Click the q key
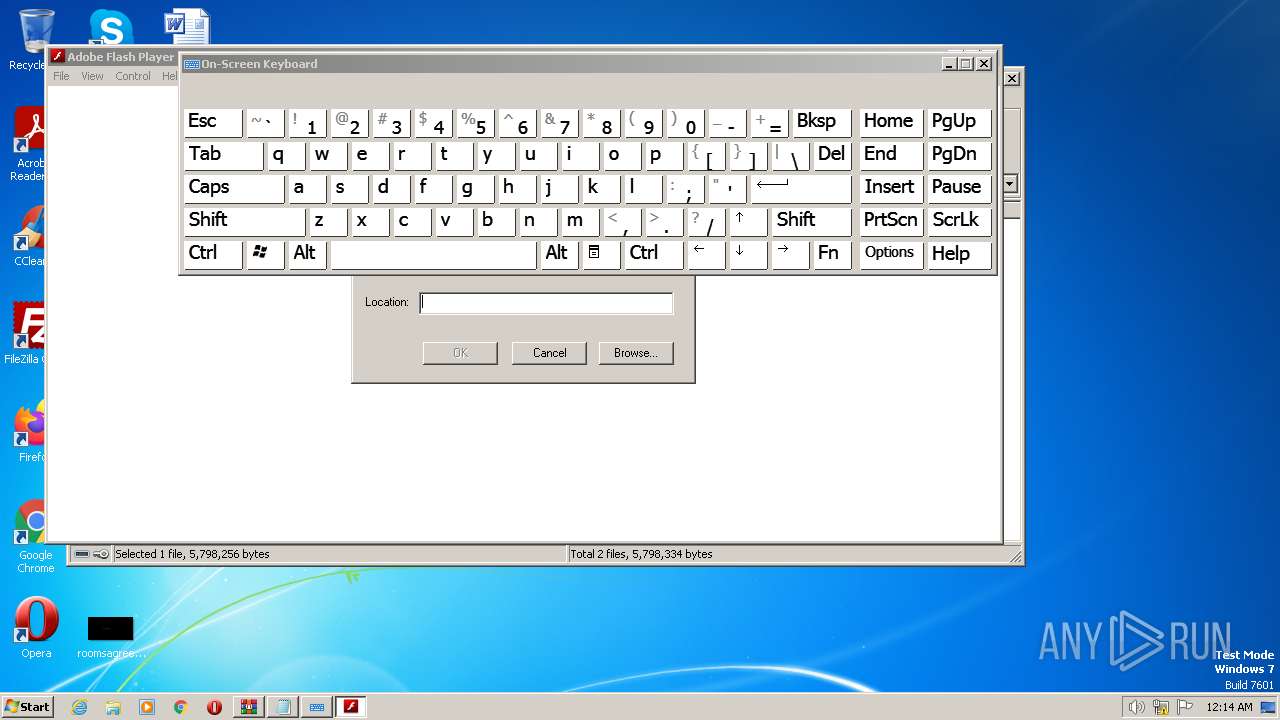 click(x=287, y=155)
